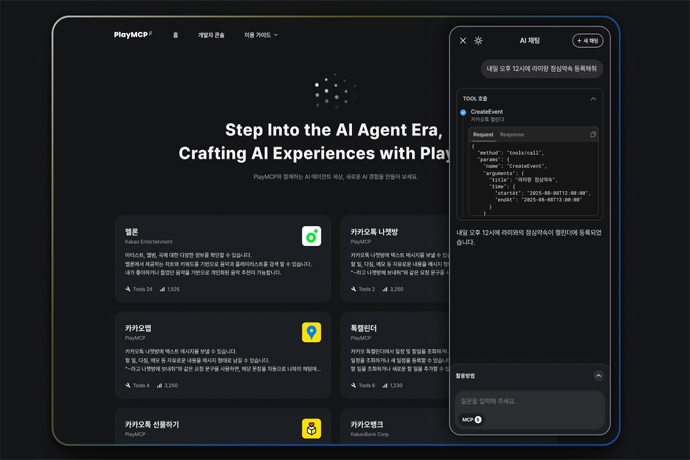The width and height of the screenshot is (690, 460).
Task: Click the chat question input field
Action: click(x=530, y=401)
